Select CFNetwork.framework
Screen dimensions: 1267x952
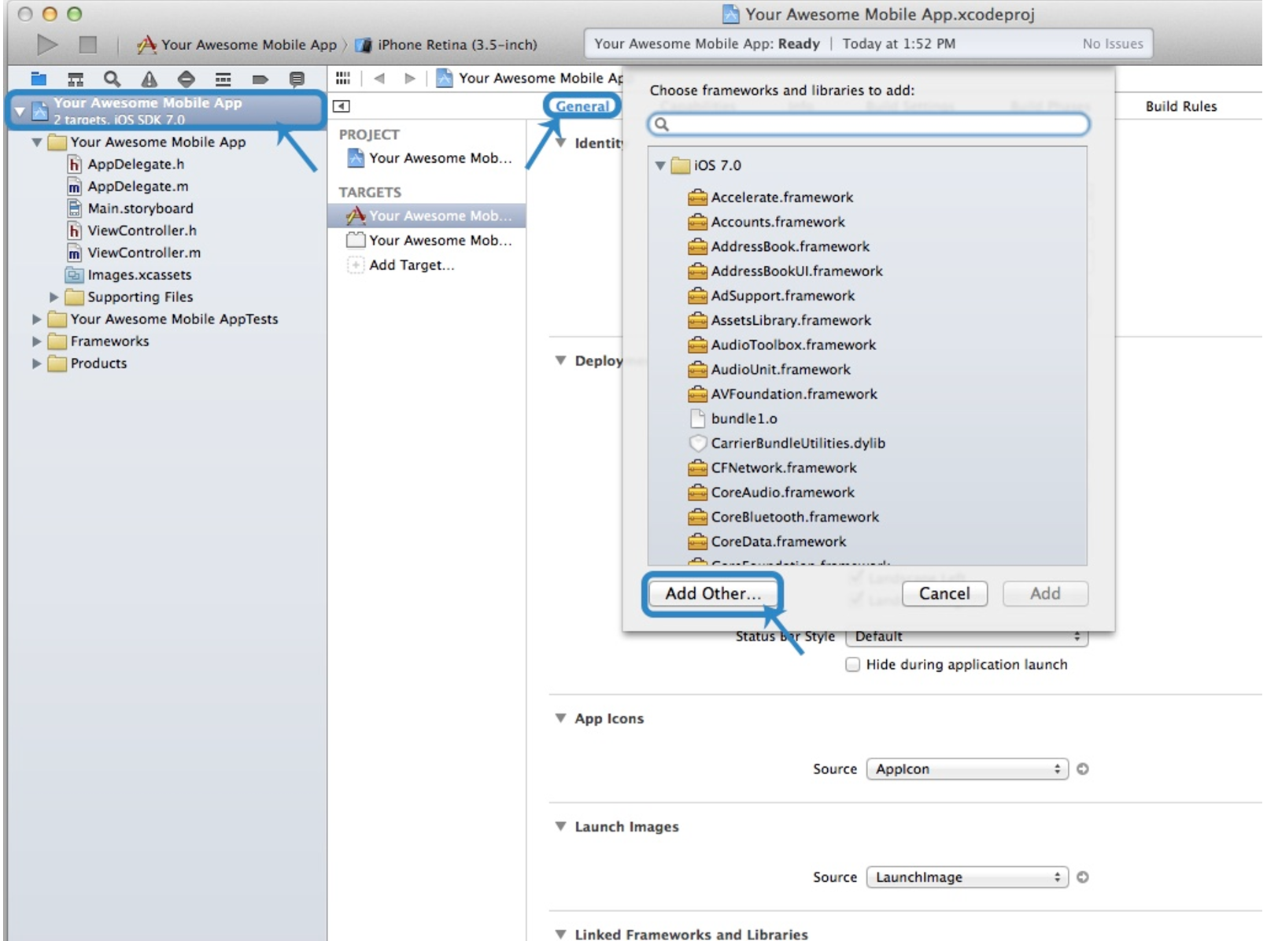pyautogui.click(x=784, y=467)
